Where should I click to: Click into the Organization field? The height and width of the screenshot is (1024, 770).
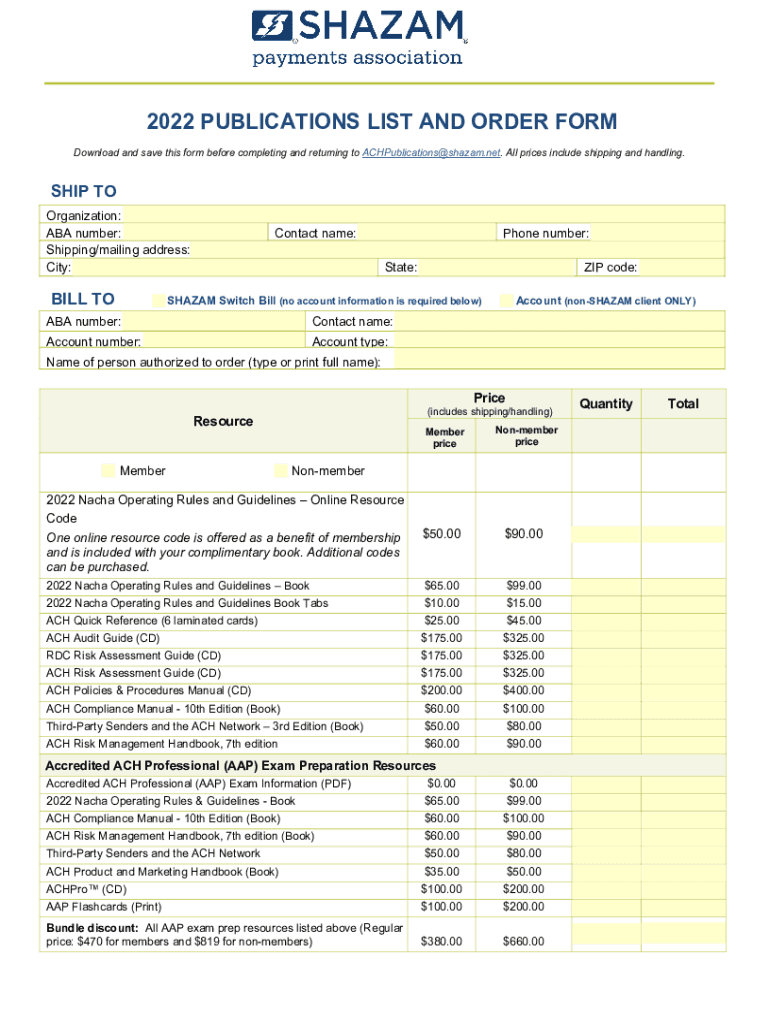(422, 215)
